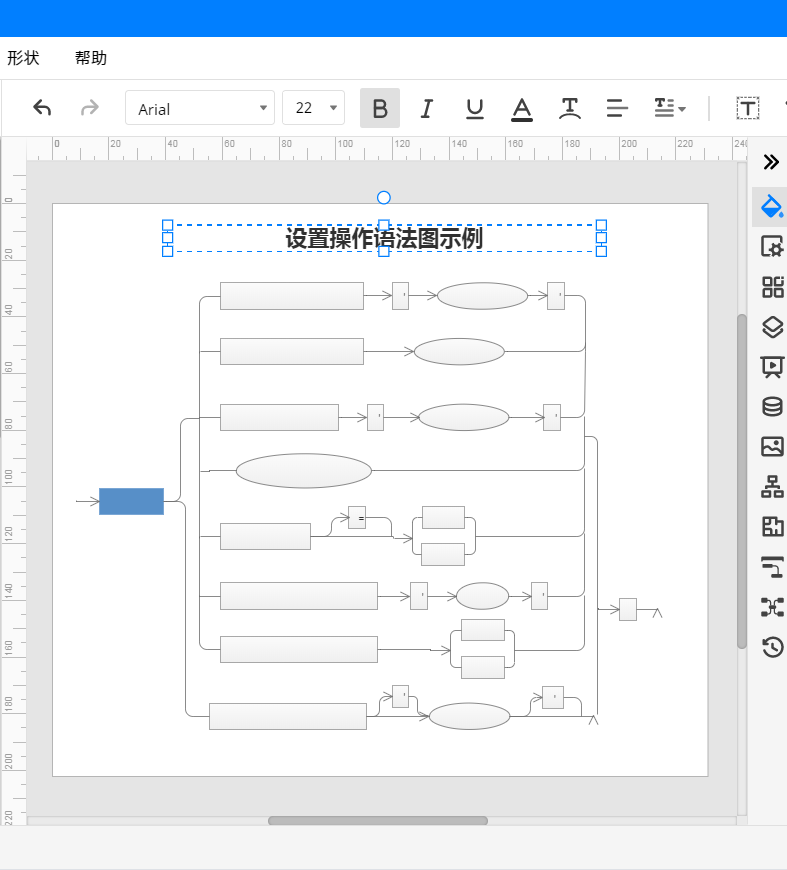Click the font color button

(x=522, y=108)
